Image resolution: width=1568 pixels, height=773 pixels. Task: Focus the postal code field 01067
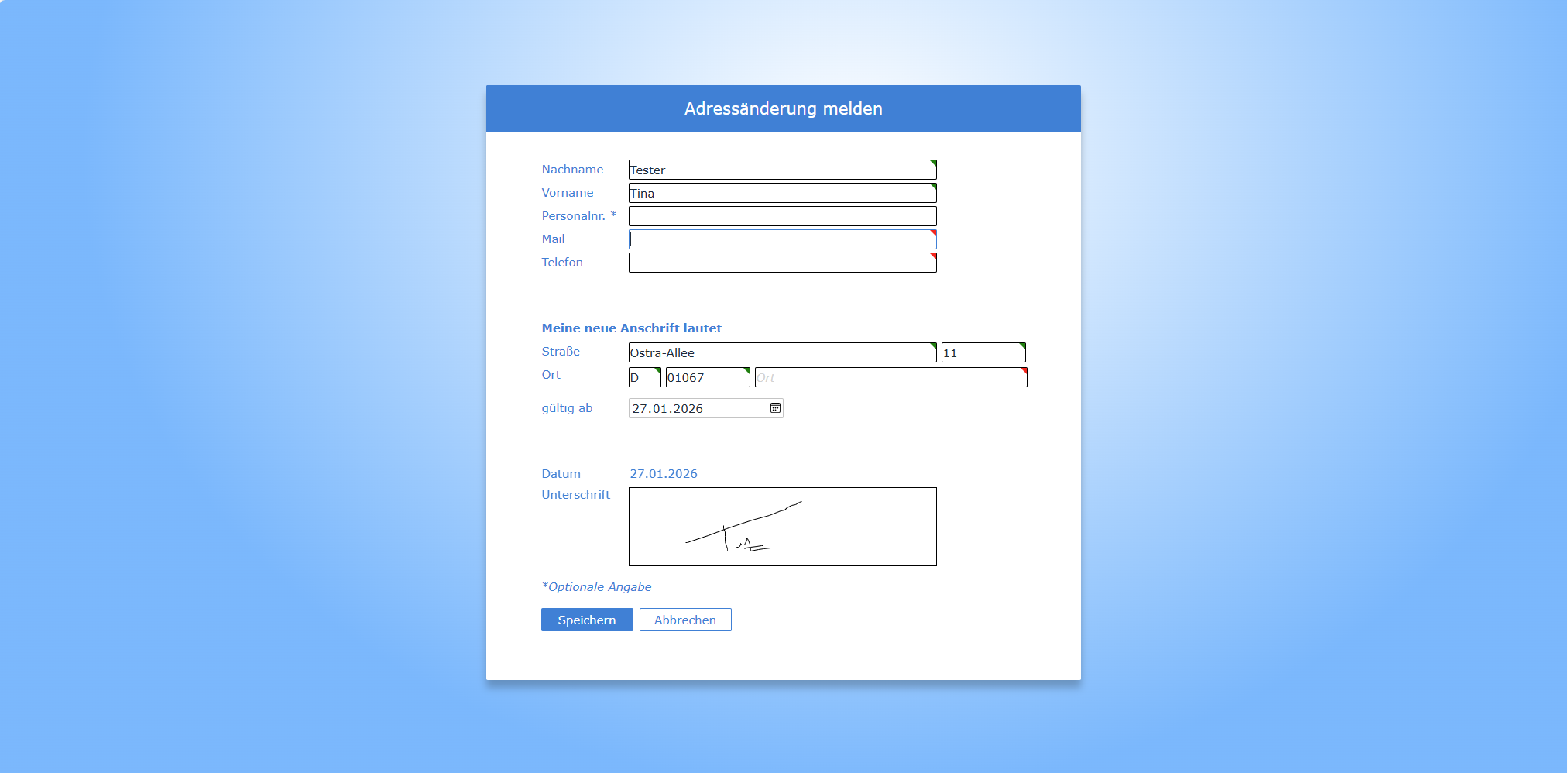[x=707, y=377]
